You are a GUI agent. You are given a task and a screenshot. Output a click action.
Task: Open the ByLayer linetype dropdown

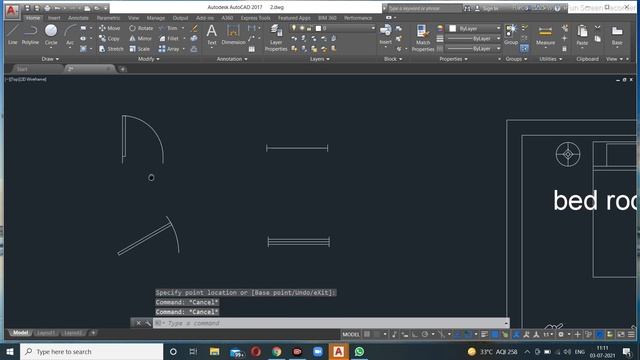[473, 49]
